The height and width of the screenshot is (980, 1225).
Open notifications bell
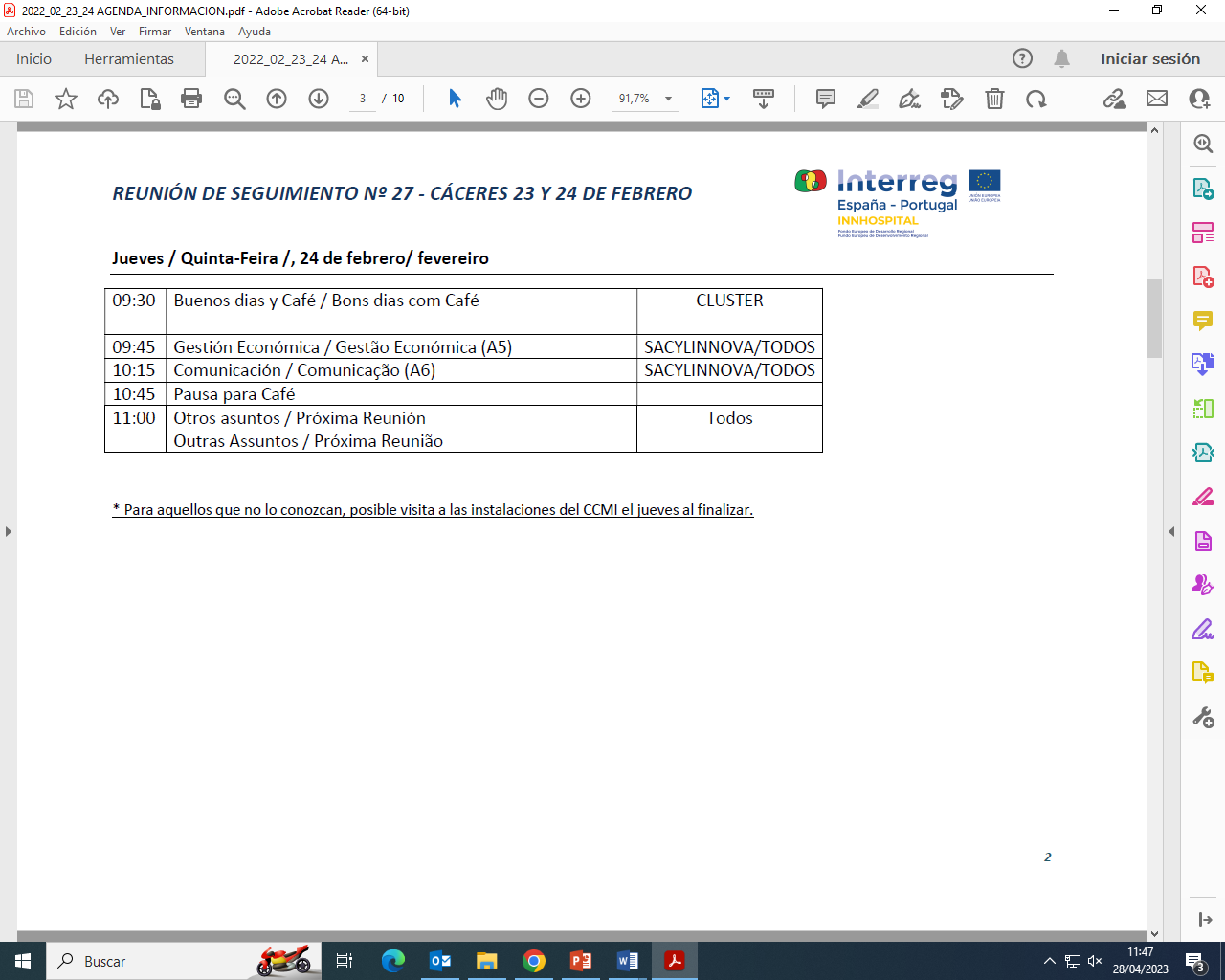pyautogui.click(x=1061, y=59)
